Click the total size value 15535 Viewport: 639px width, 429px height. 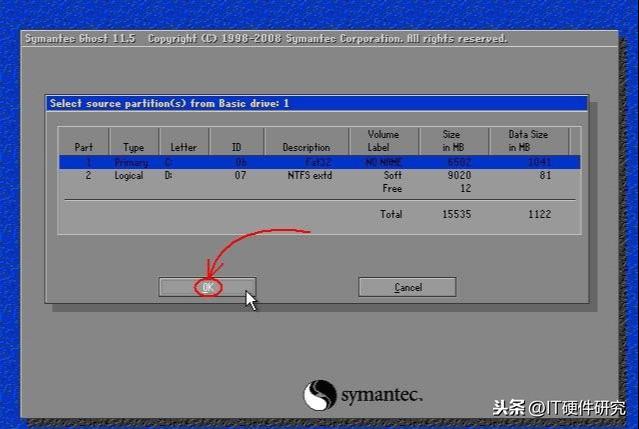coord(456,214)
